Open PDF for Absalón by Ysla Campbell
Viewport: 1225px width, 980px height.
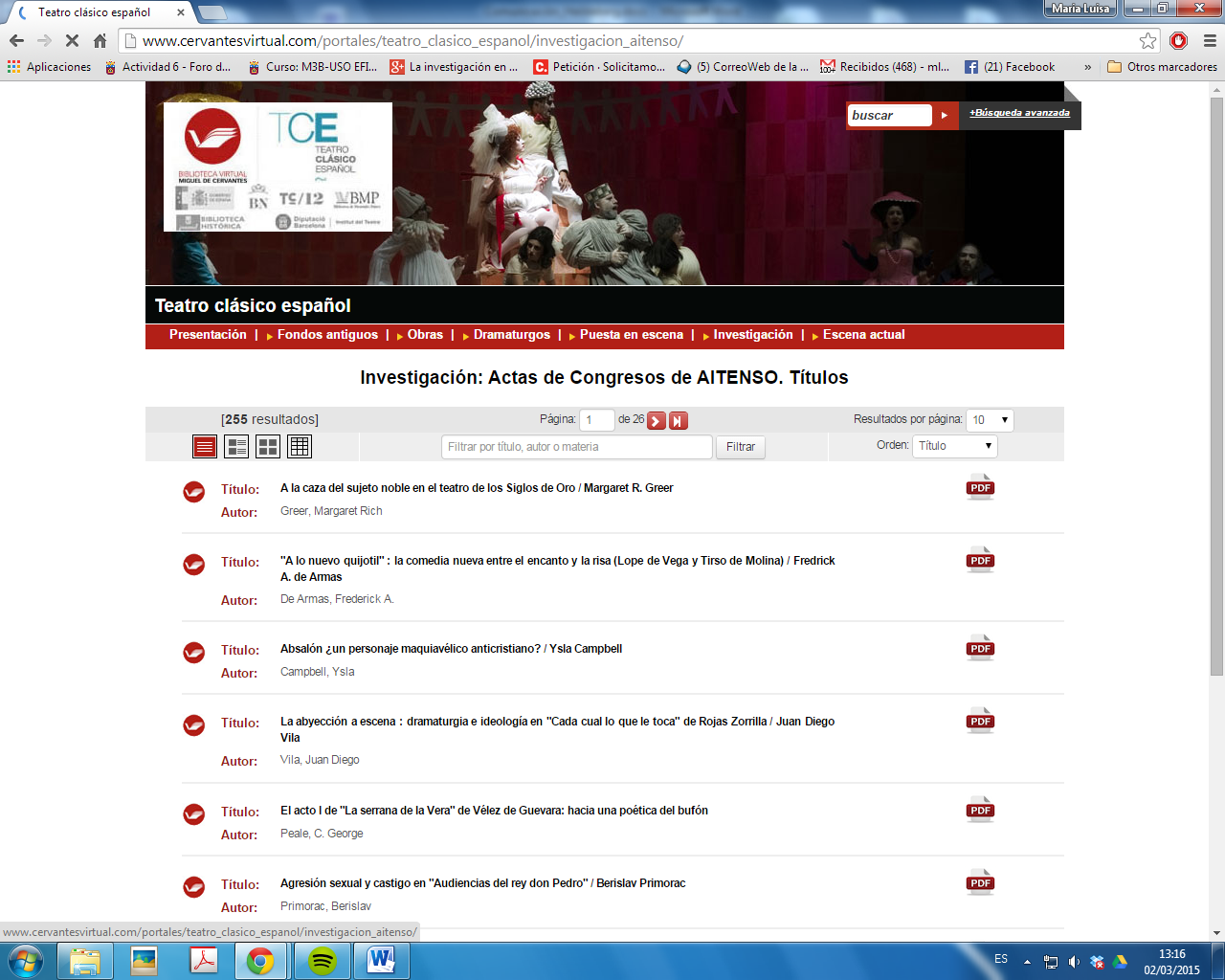[x=980, y=648]
